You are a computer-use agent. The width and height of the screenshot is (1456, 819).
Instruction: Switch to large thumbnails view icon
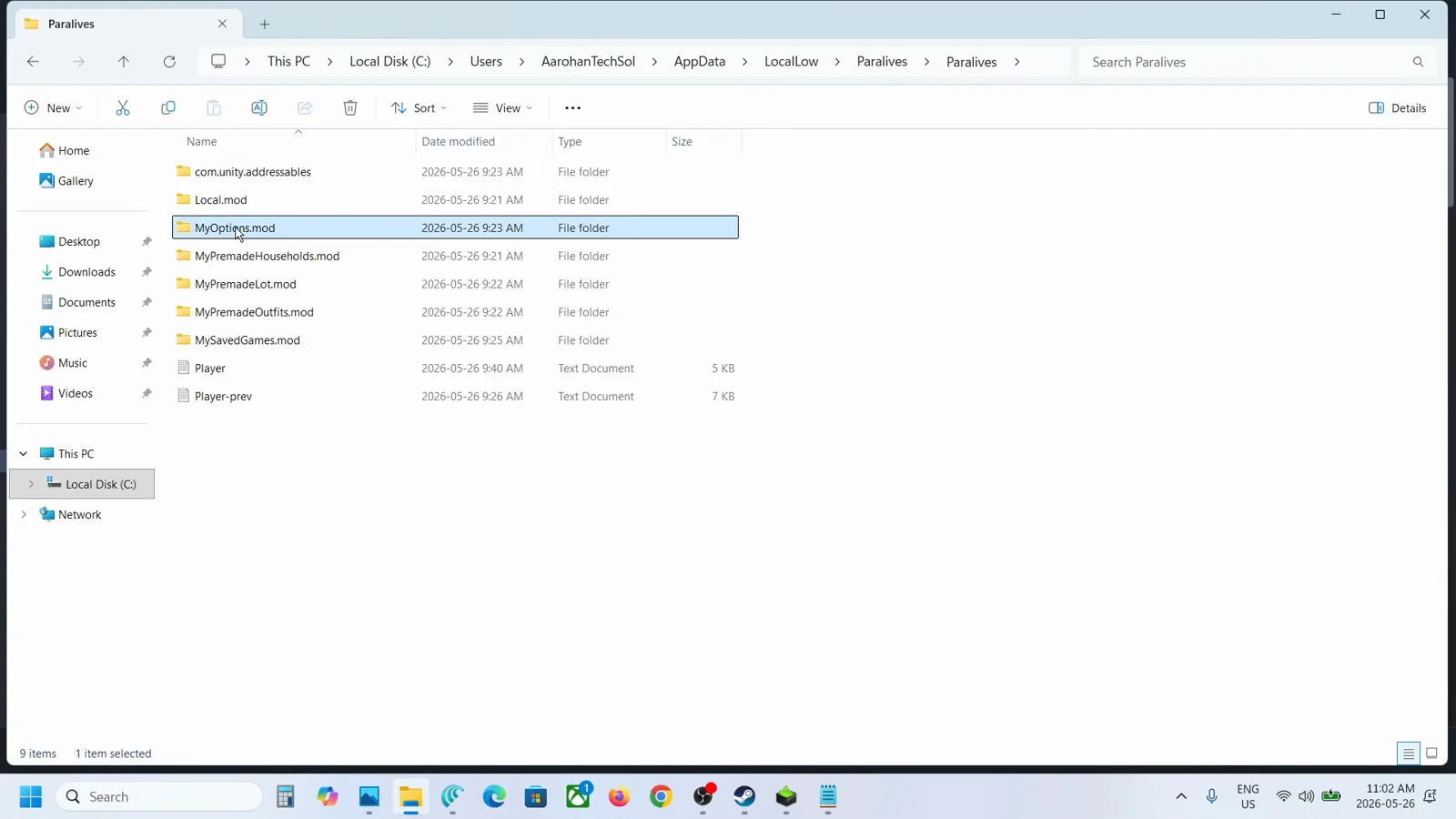click(x=1431, y=753)
